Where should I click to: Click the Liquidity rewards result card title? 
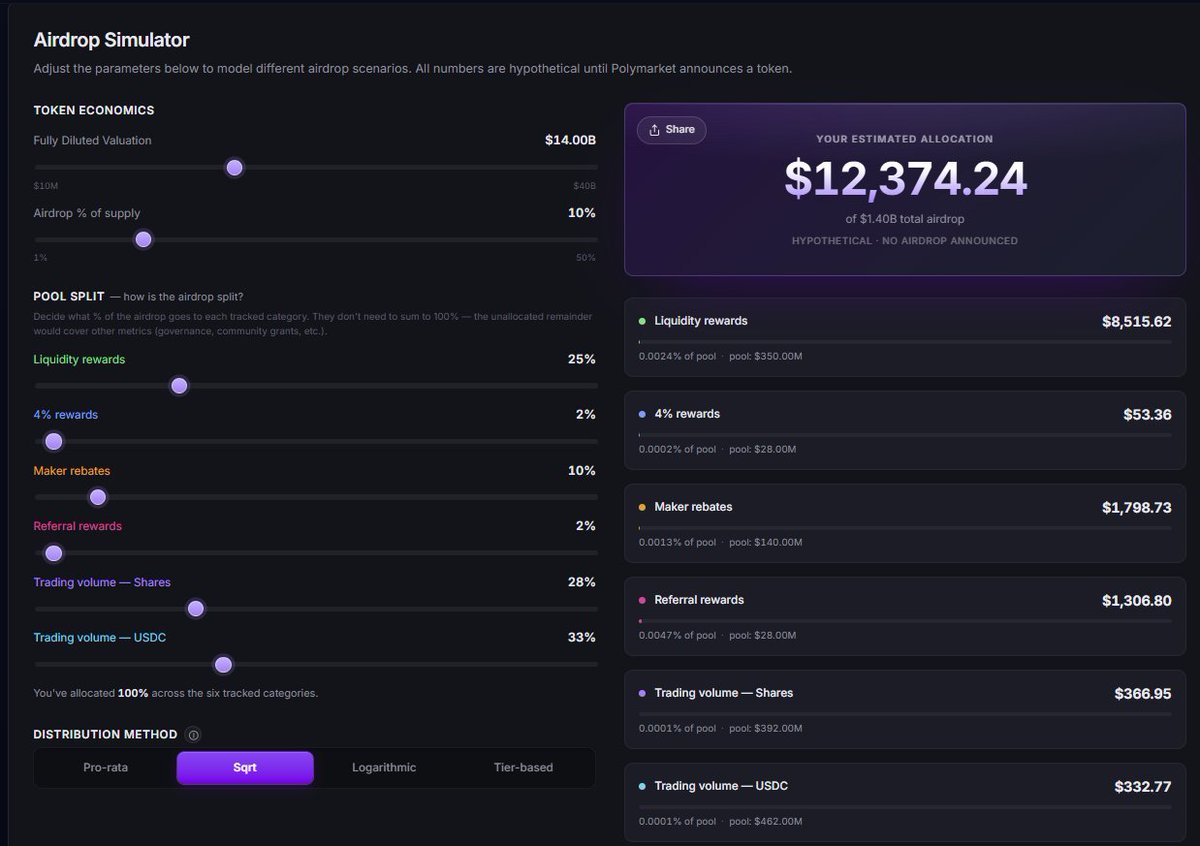(701, 321)
